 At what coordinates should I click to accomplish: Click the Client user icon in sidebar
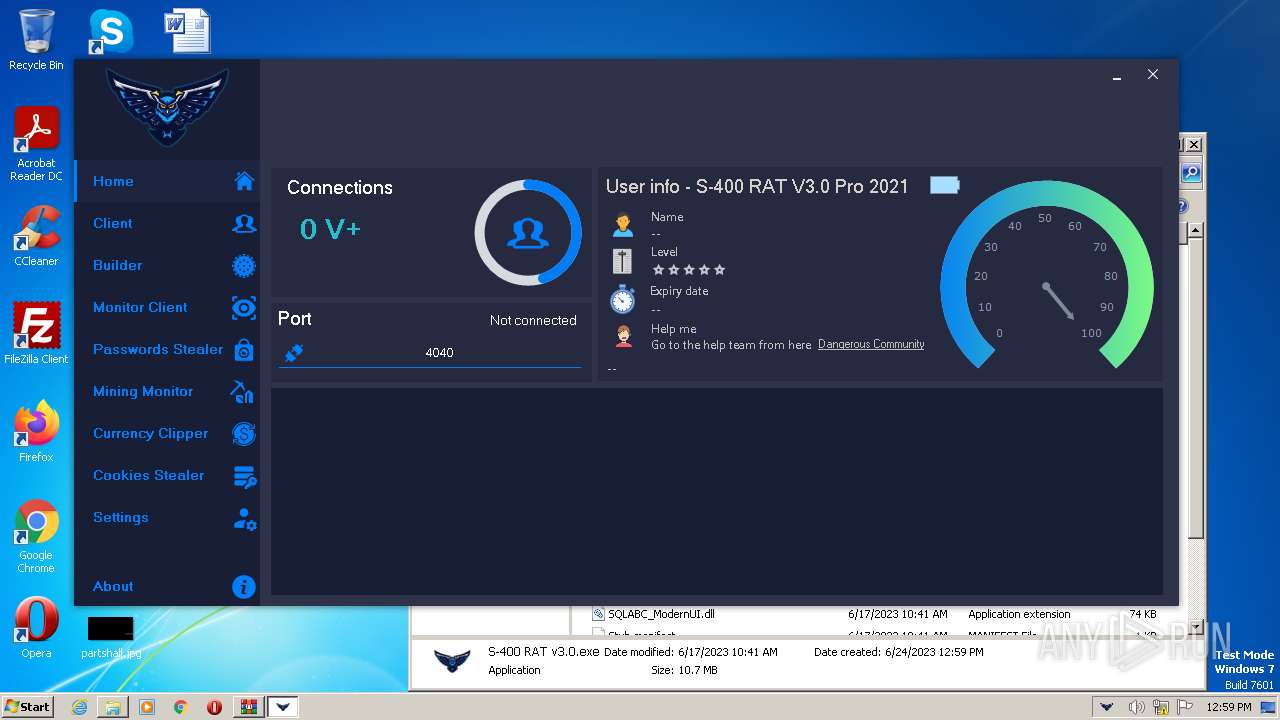[244, 223]
